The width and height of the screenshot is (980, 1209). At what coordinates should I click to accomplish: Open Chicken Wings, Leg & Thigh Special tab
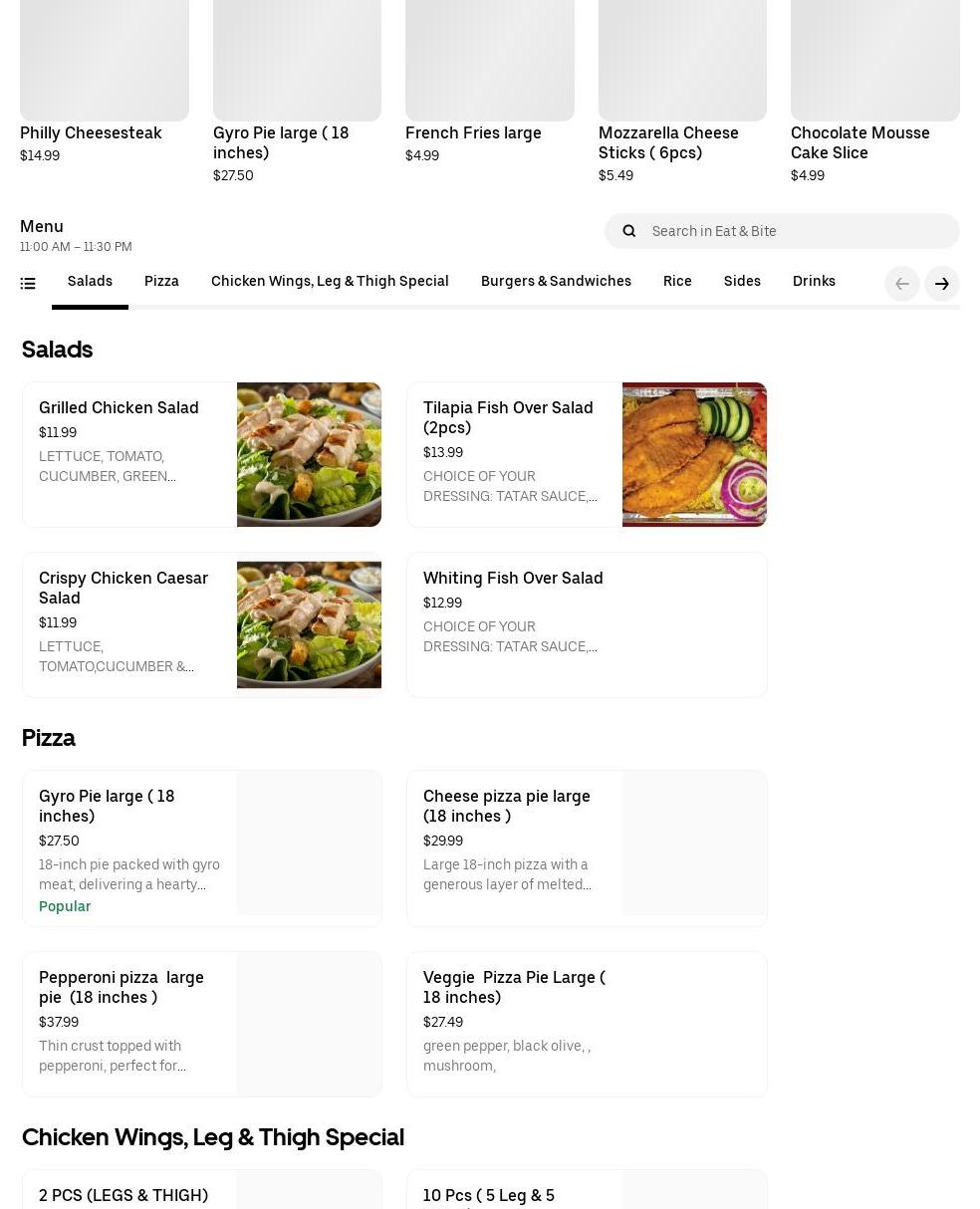coord(330,282)
